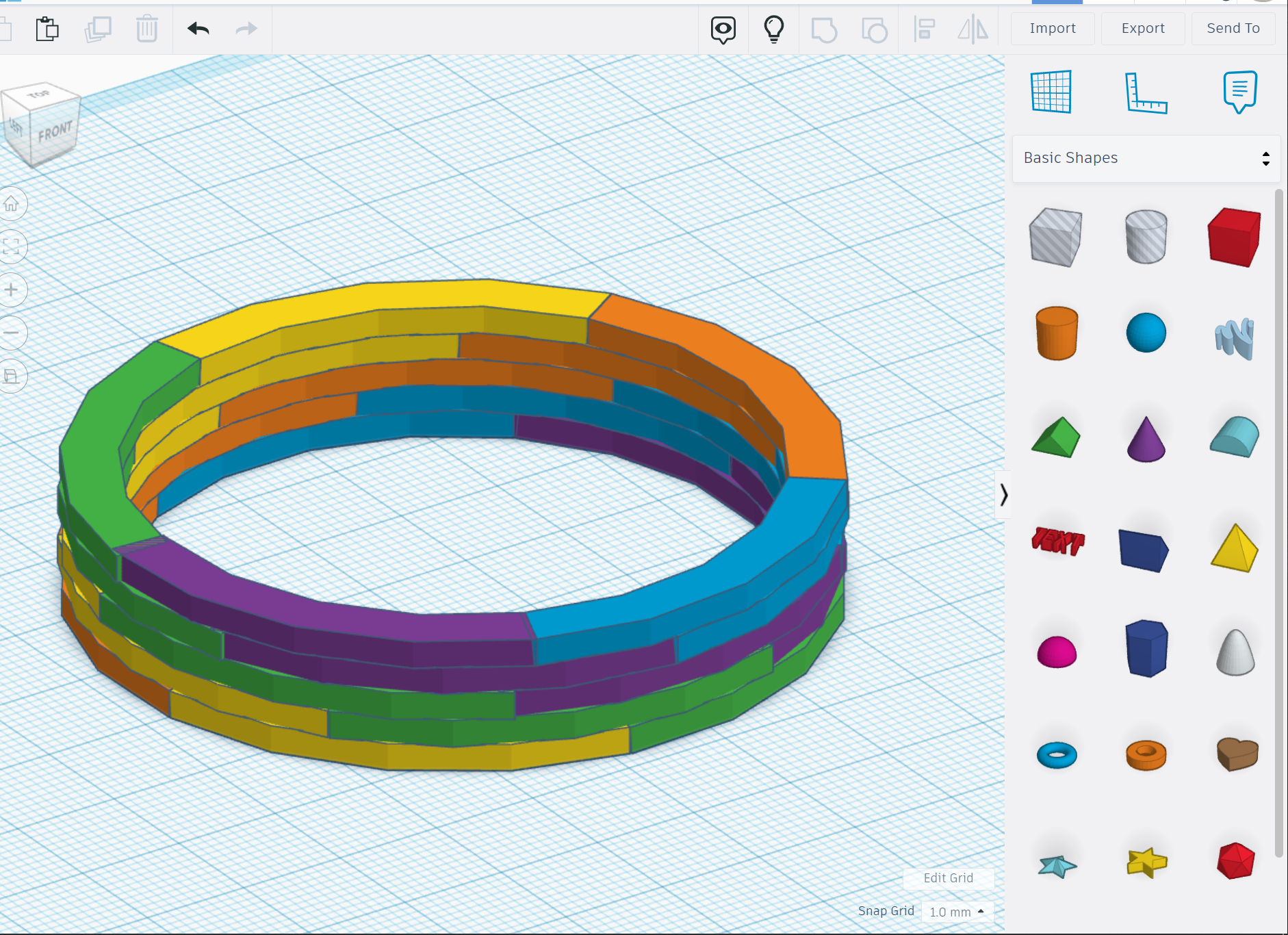Pick the striped Box hole shape

pyautogui.click(x=1056, y=238)
